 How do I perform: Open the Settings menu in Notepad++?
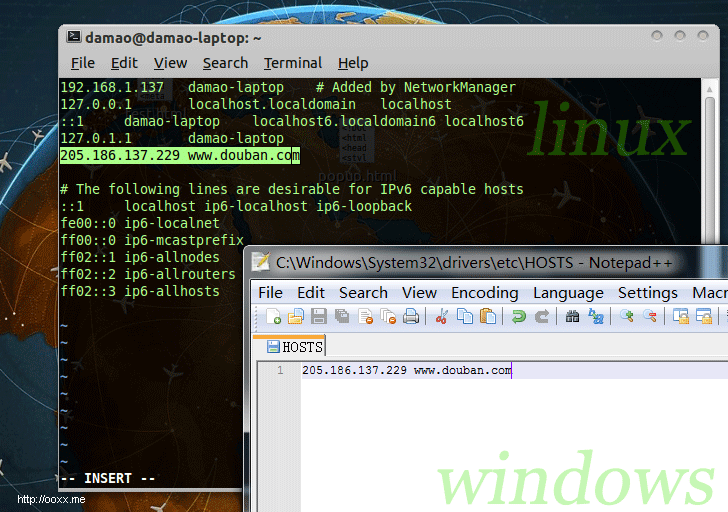point(648,292)
